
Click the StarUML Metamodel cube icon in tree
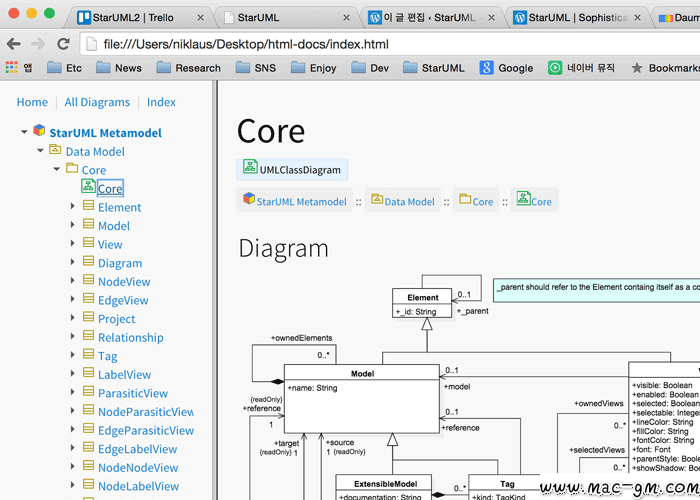click(39, 131)
